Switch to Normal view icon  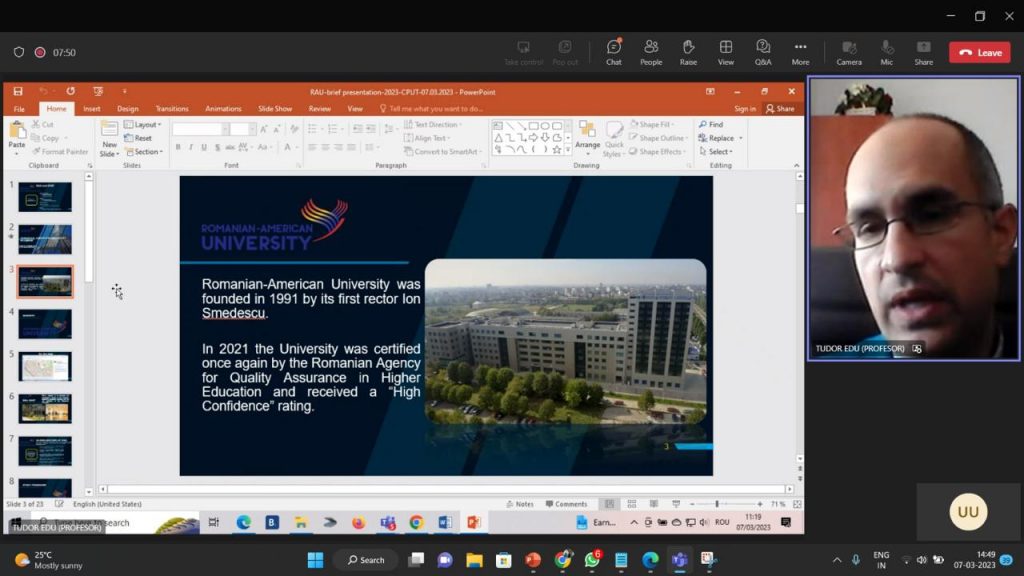pyautogui.click(x=609, y=504)
